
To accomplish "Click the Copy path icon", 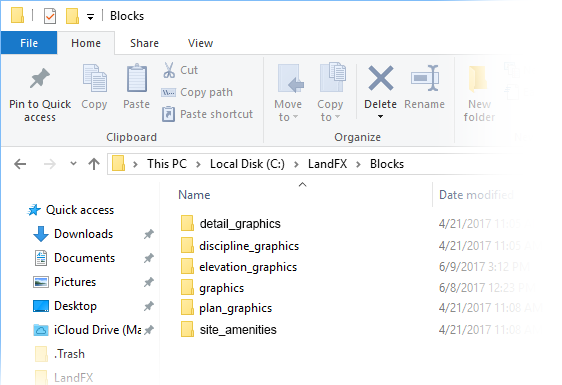I will [x=168, y=92].
